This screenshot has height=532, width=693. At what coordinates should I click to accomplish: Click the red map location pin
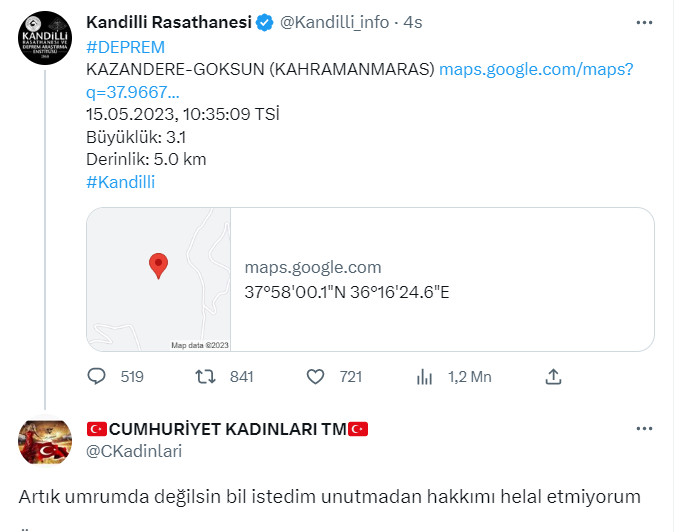tap(158, 266)
